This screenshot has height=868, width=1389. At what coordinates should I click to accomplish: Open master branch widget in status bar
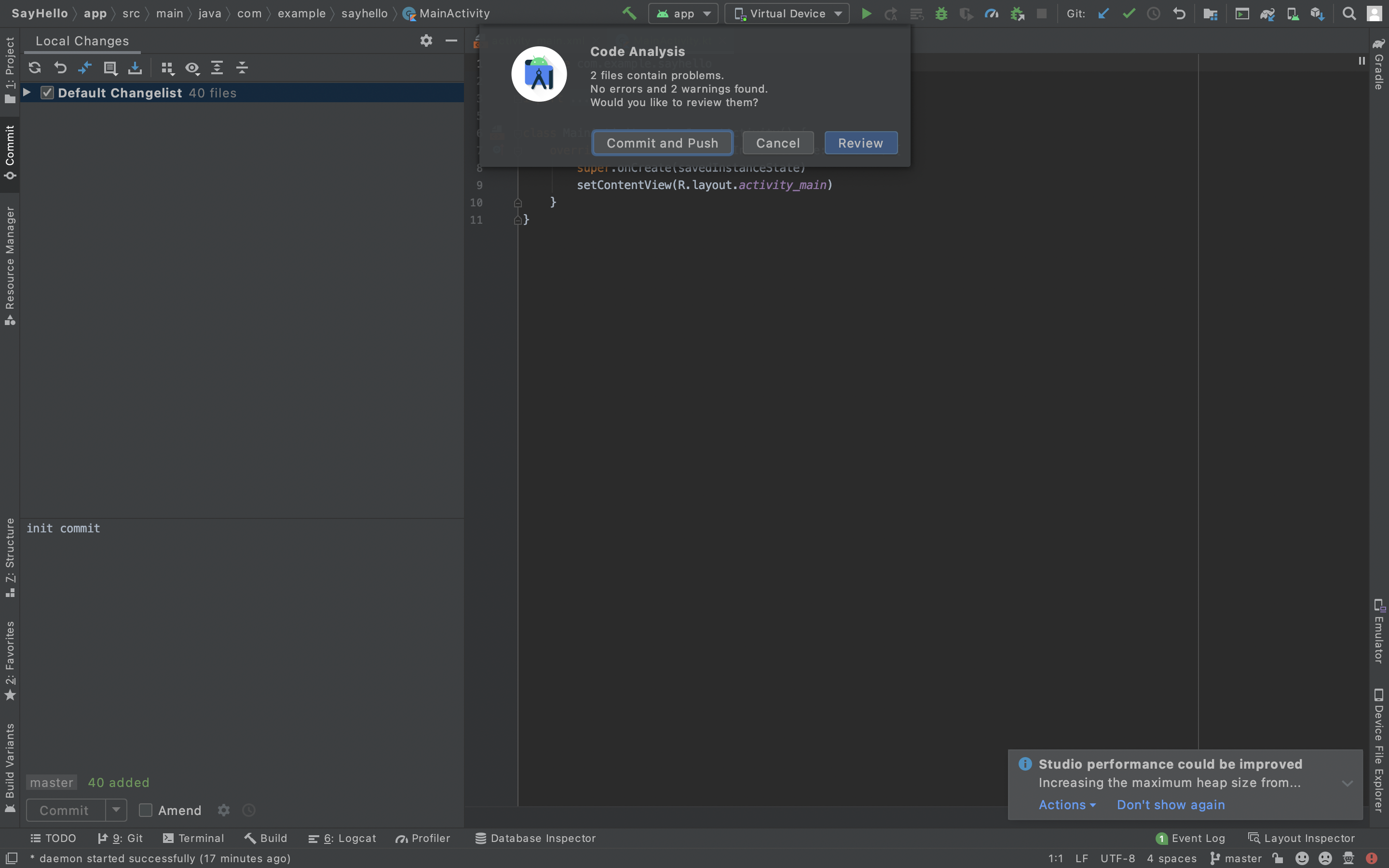1236,858
